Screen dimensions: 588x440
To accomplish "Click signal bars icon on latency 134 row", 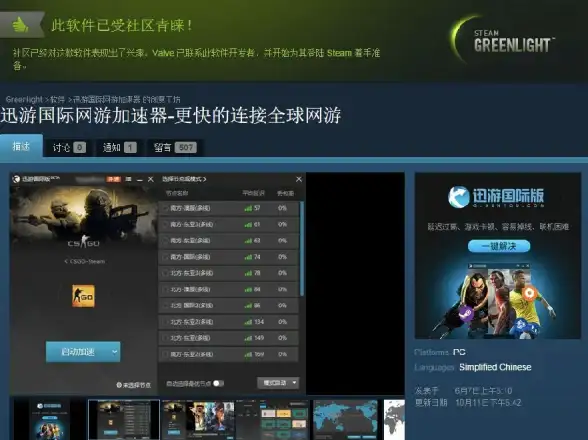I will point(248,322).
